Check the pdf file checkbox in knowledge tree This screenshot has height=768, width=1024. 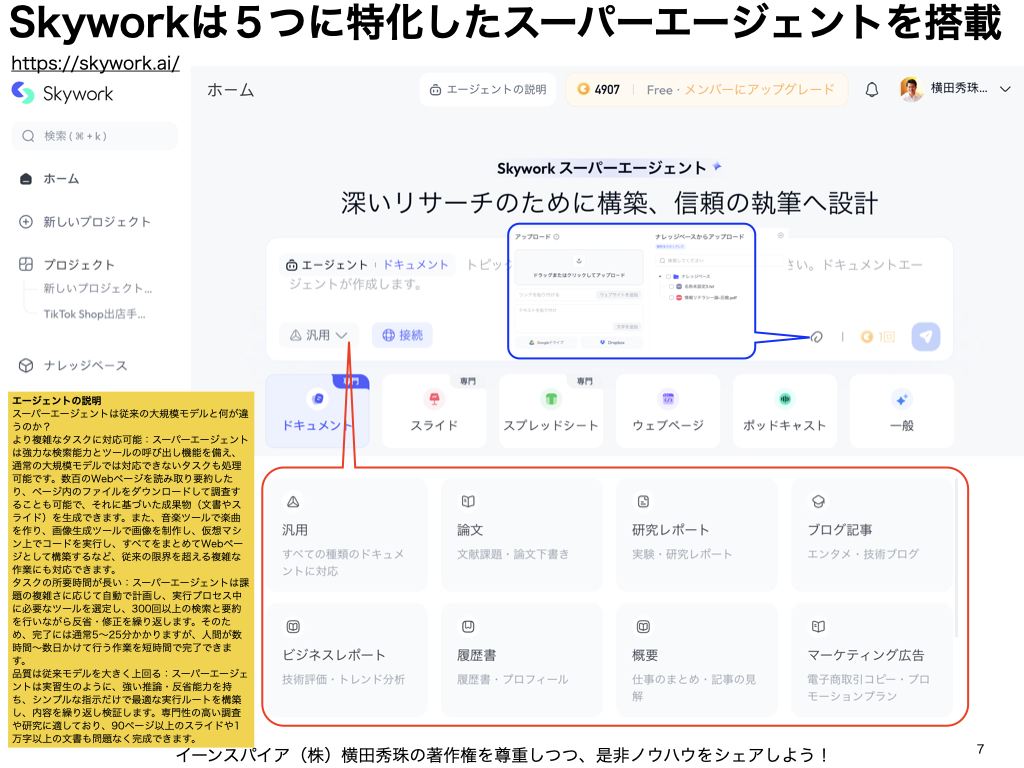click(671, 298)
